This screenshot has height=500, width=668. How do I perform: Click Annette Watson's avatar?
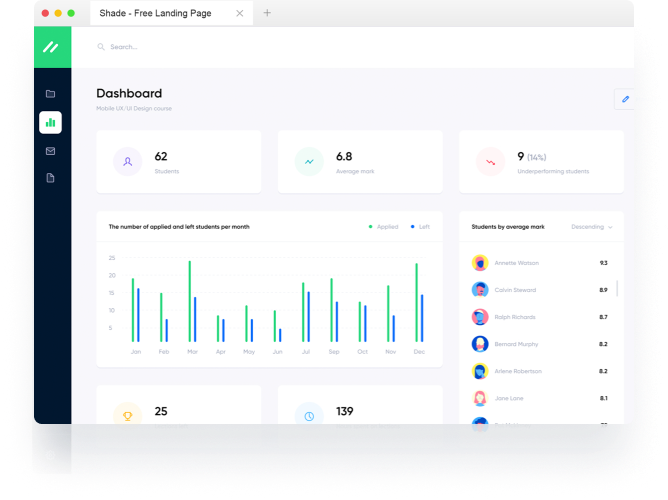[480, 263]
